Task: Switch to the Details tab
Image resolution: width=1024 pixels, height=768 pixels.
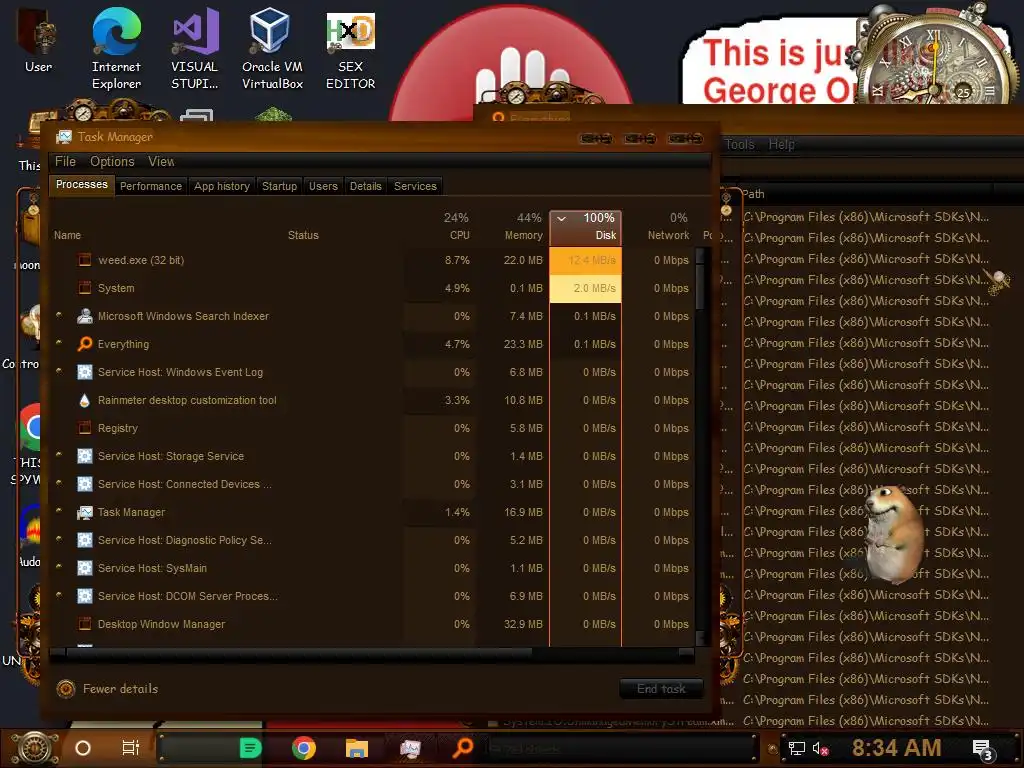Action: click(366, 186)
